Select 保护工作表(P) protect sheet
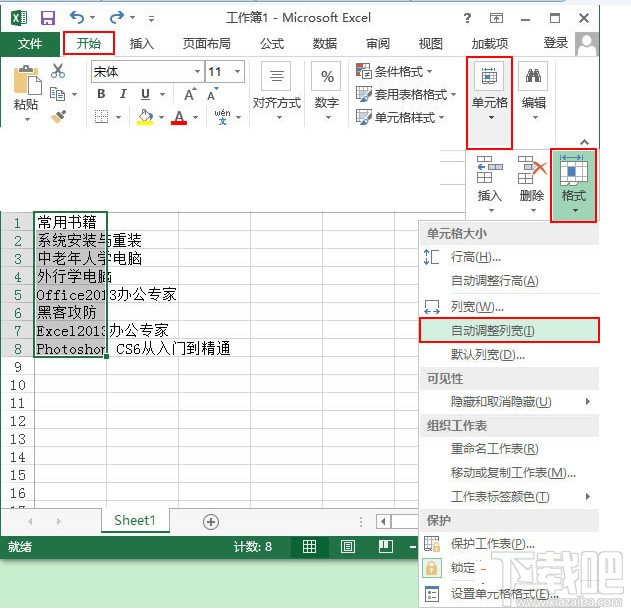Image resolution: width=631 pixels, height=612 pixels. tap(509, 544)
